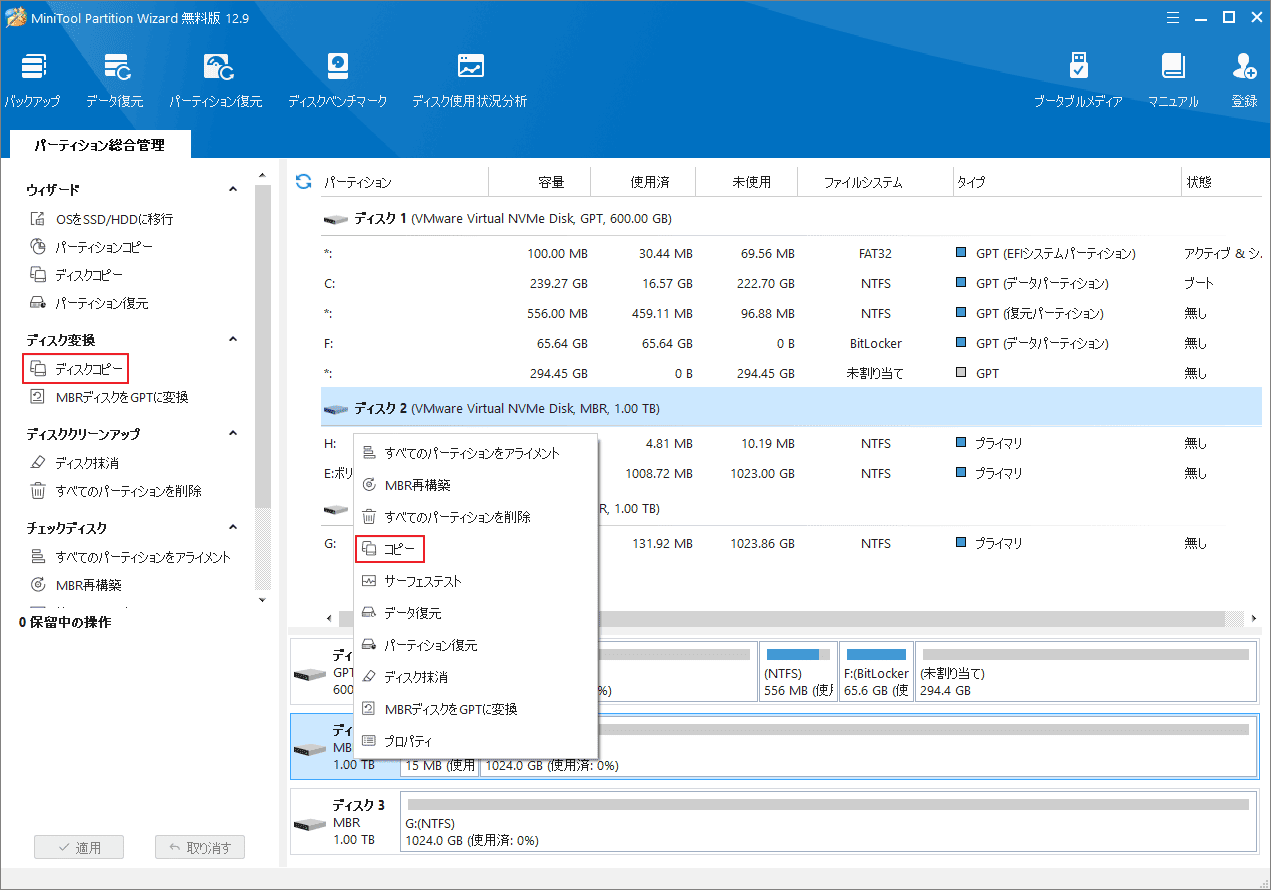Choose すべてのパーティションを削除 in context menu

tap(475, 517)
